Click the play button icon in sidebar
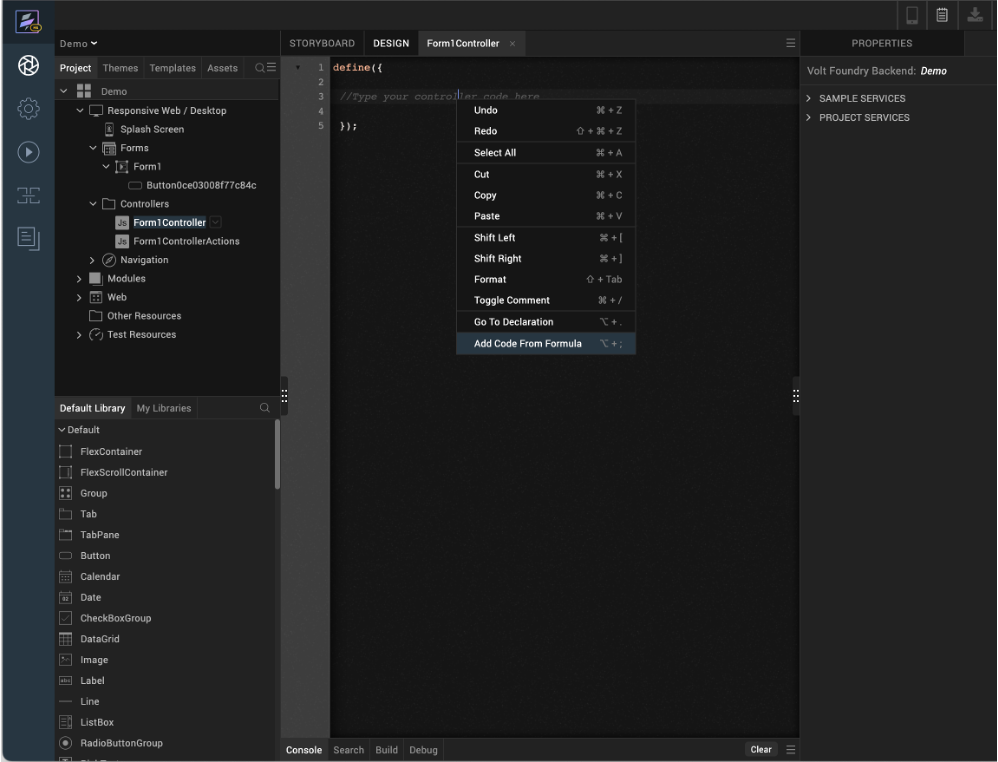 point(28,152)
